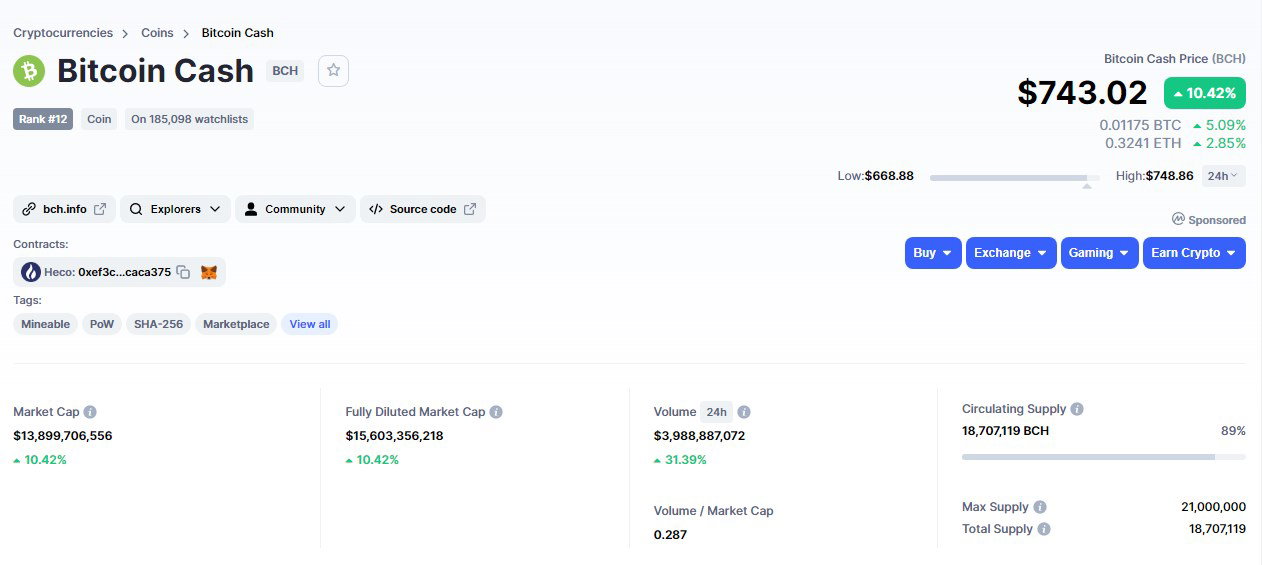1262x565 pixels.
Task: Click the 89% circulating supply percentage
Action: click(x=1233, y=431)
